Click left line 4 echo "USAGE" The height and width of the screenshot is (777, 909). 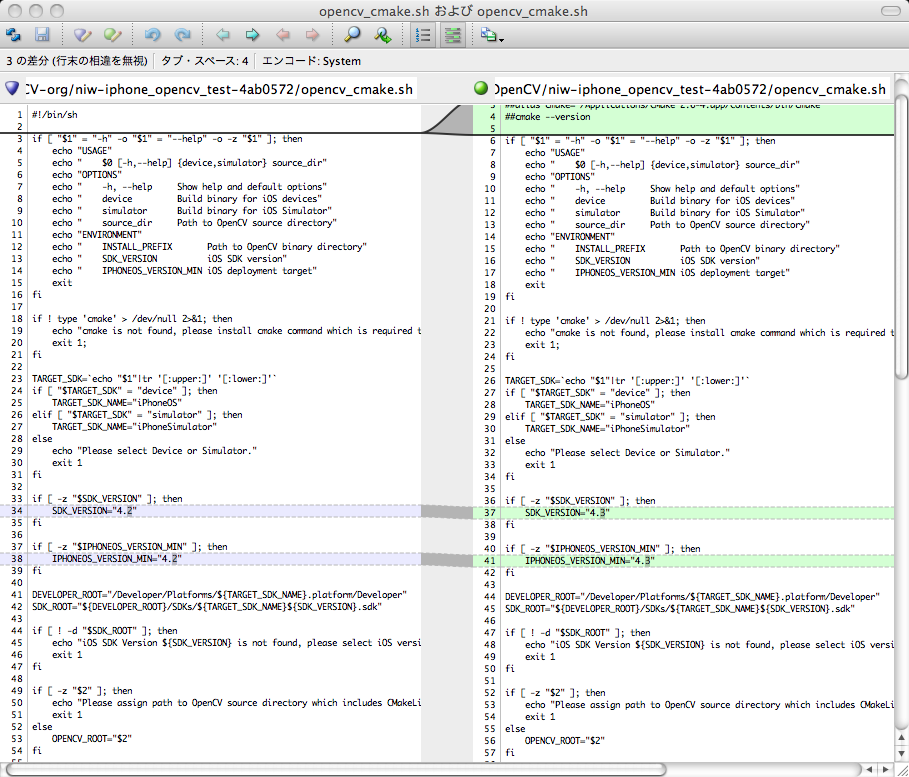[81, 151]
